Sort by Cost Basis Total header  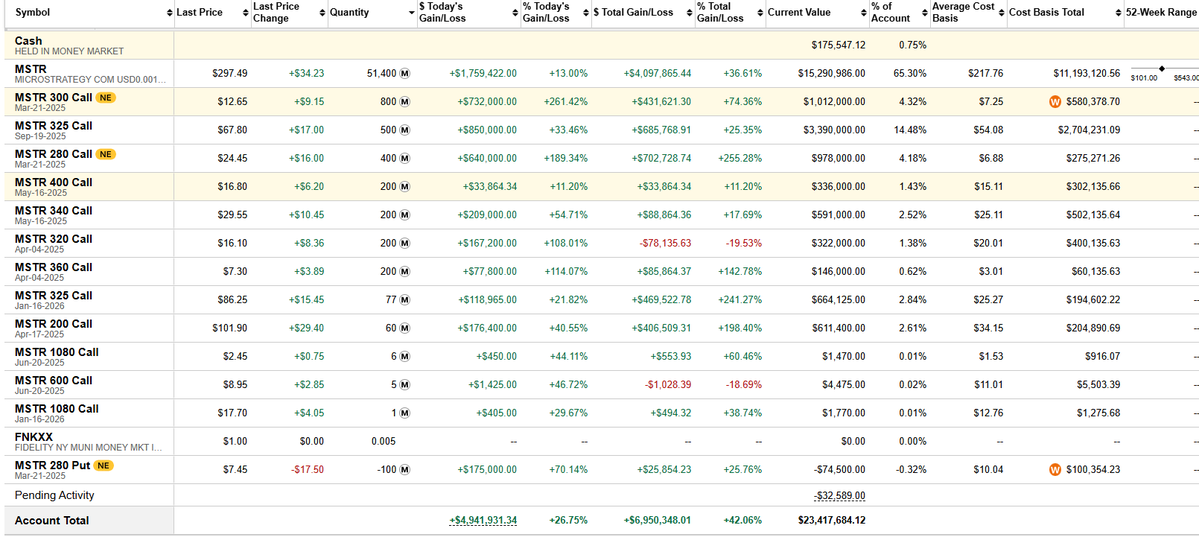[x=1046, y=12]
